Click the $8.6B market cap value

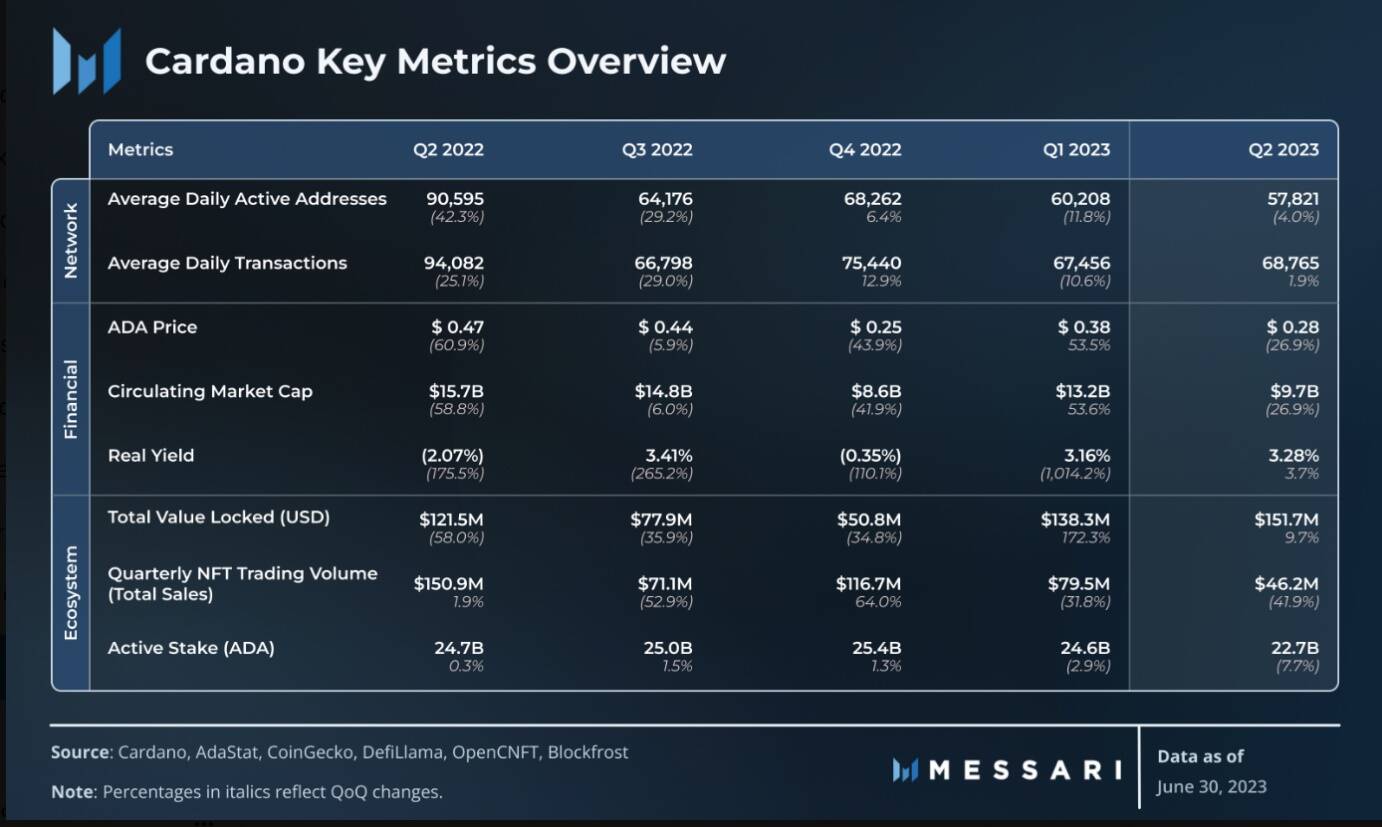pos(877,391)
